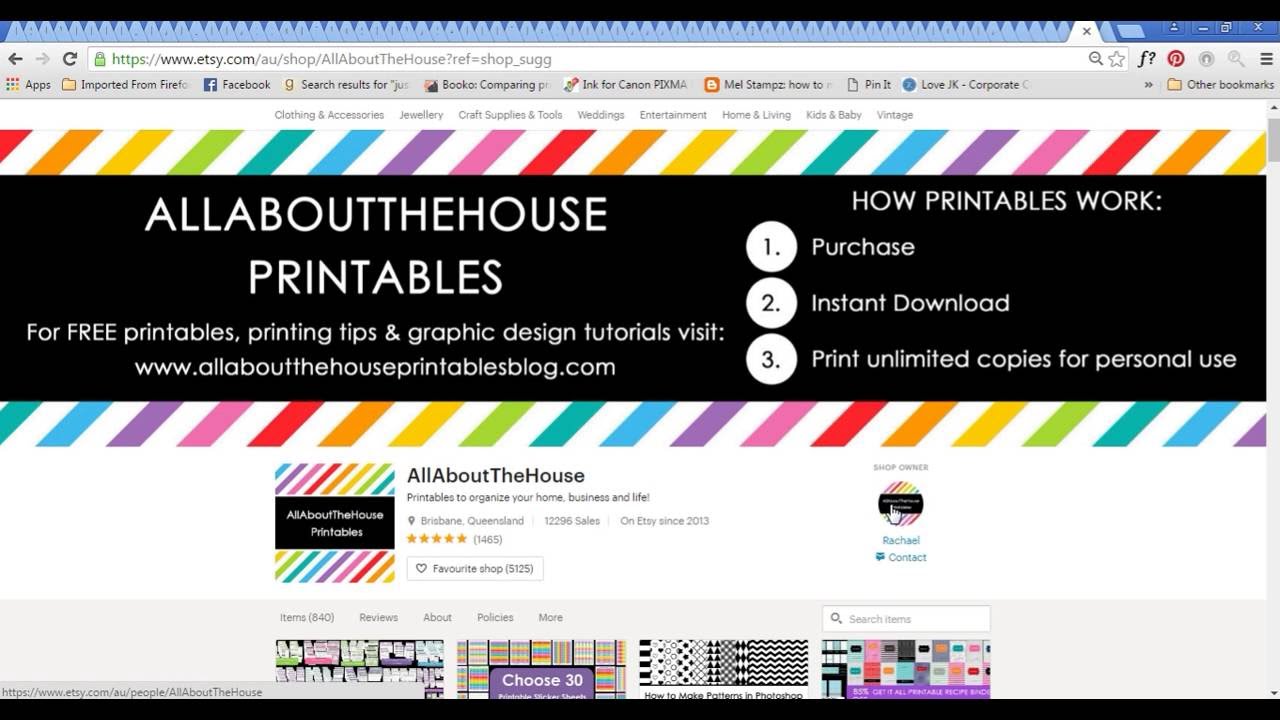Switch to the Reviews tab
The height and width of the screenshot is (720, 1280).
[x=378, y=618]
